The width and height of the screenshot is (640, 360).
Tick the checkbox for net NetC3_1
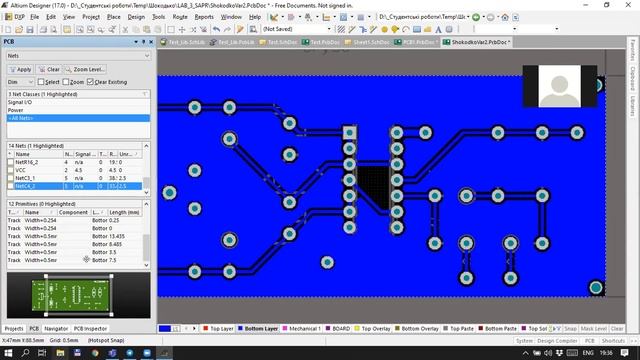[11, 178]
